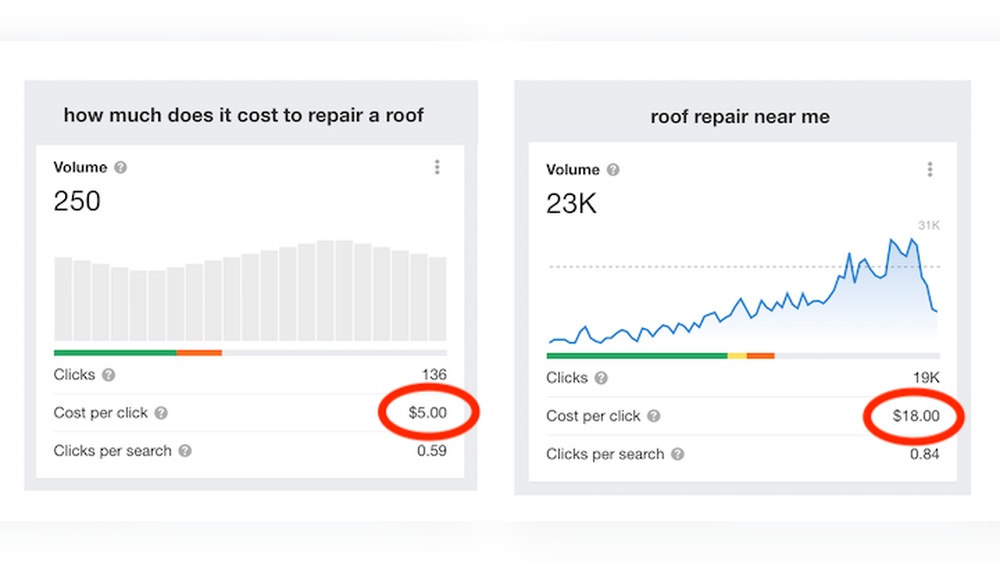This screenshot has width=1000, height=563.
Task: Click the Clicks help icon beside 136
Action: click(x=108, y=375)
